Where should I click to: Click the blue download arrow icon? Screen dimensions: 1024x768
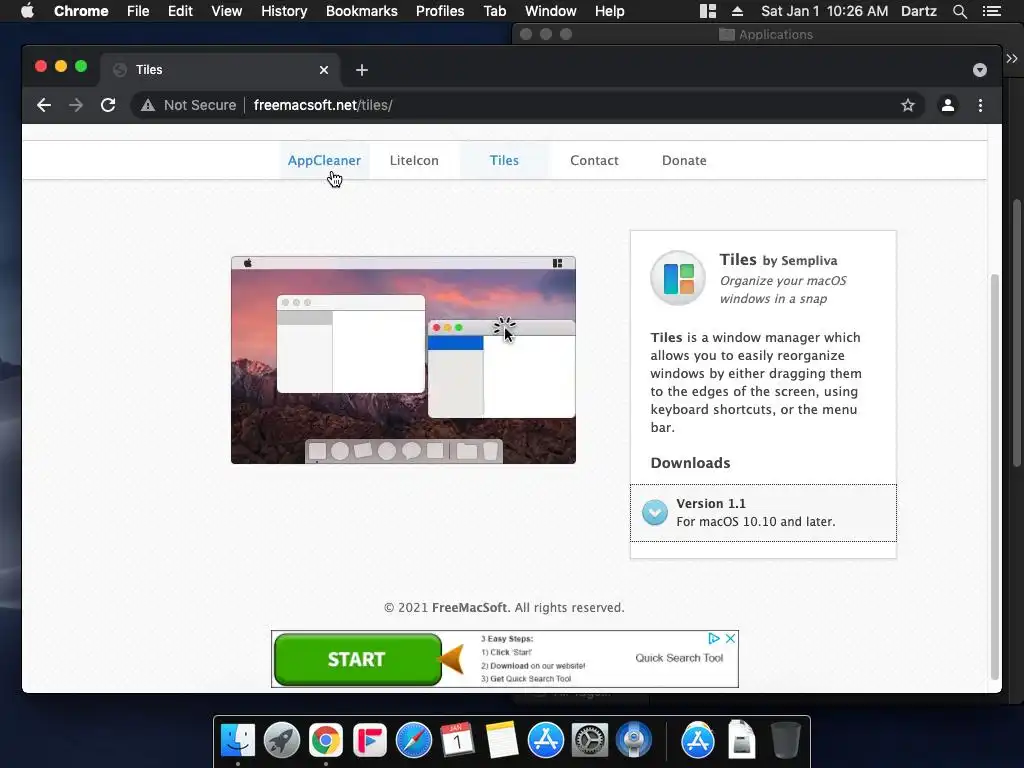(654, 513)
